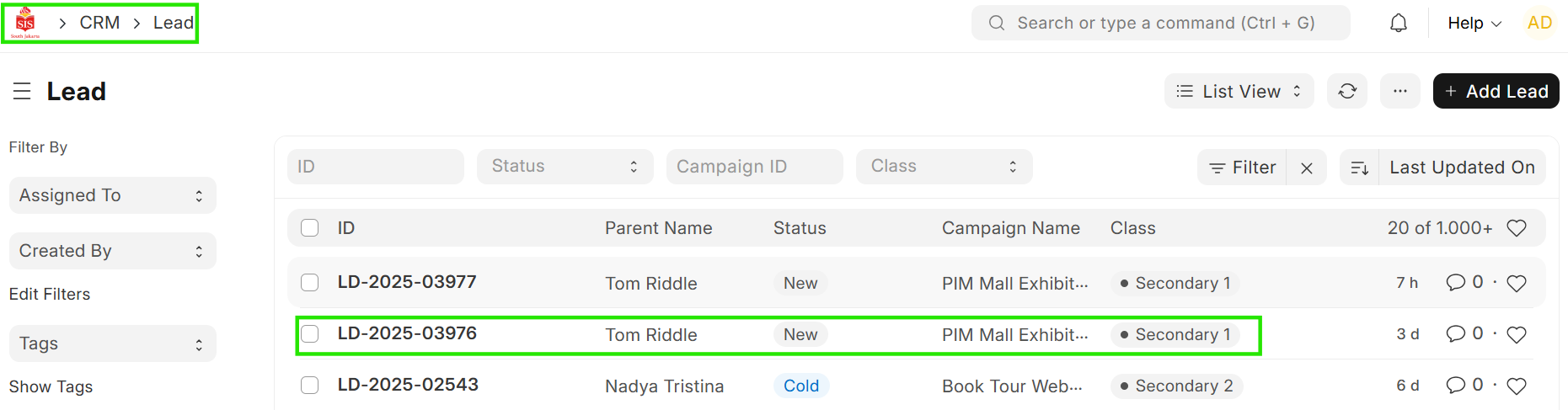Viewport: 1568px width, 410px height.
Task: Expand the Status filter dropdown
Action: click(x=565, y=167)
